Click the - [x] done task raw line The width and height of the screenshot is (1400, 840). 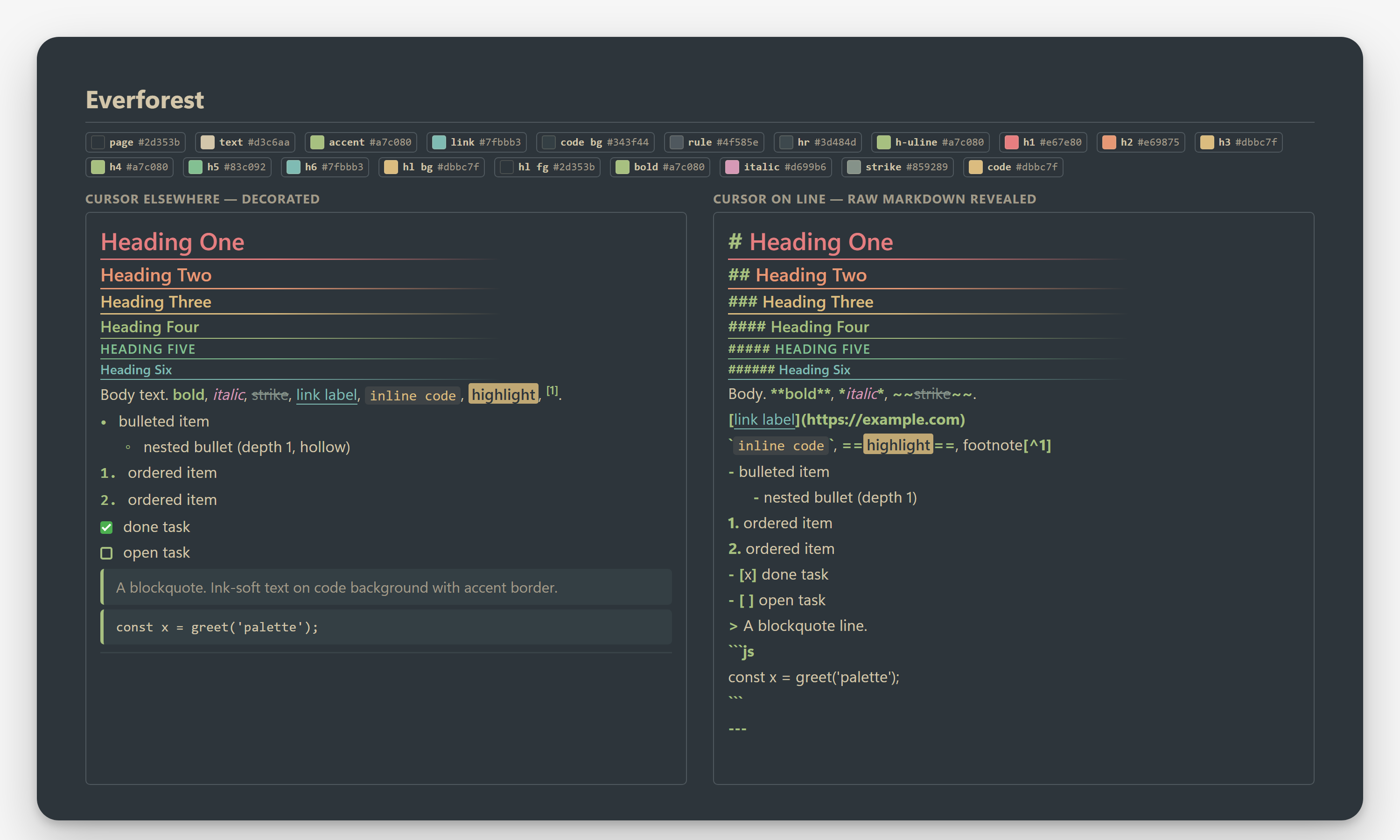(x=778, y=574)
